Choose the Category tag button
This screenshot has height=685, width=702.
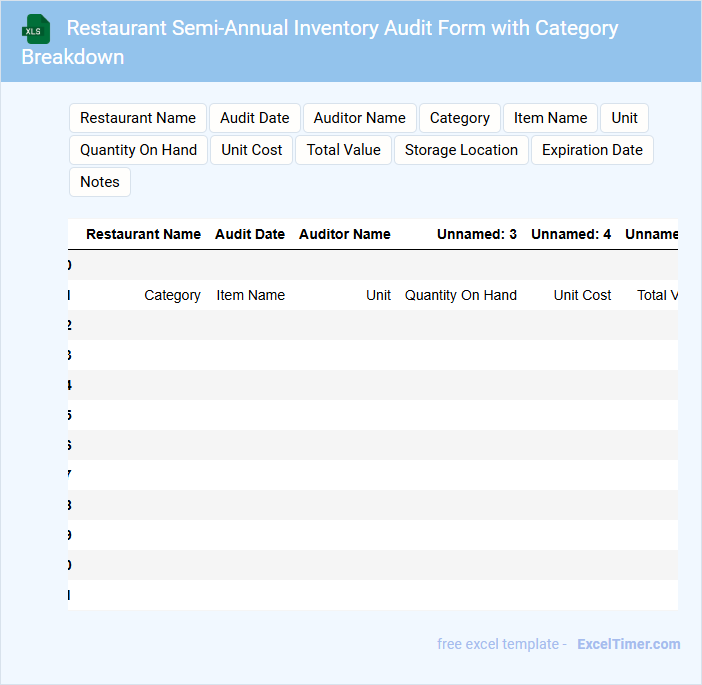(460, 118)
